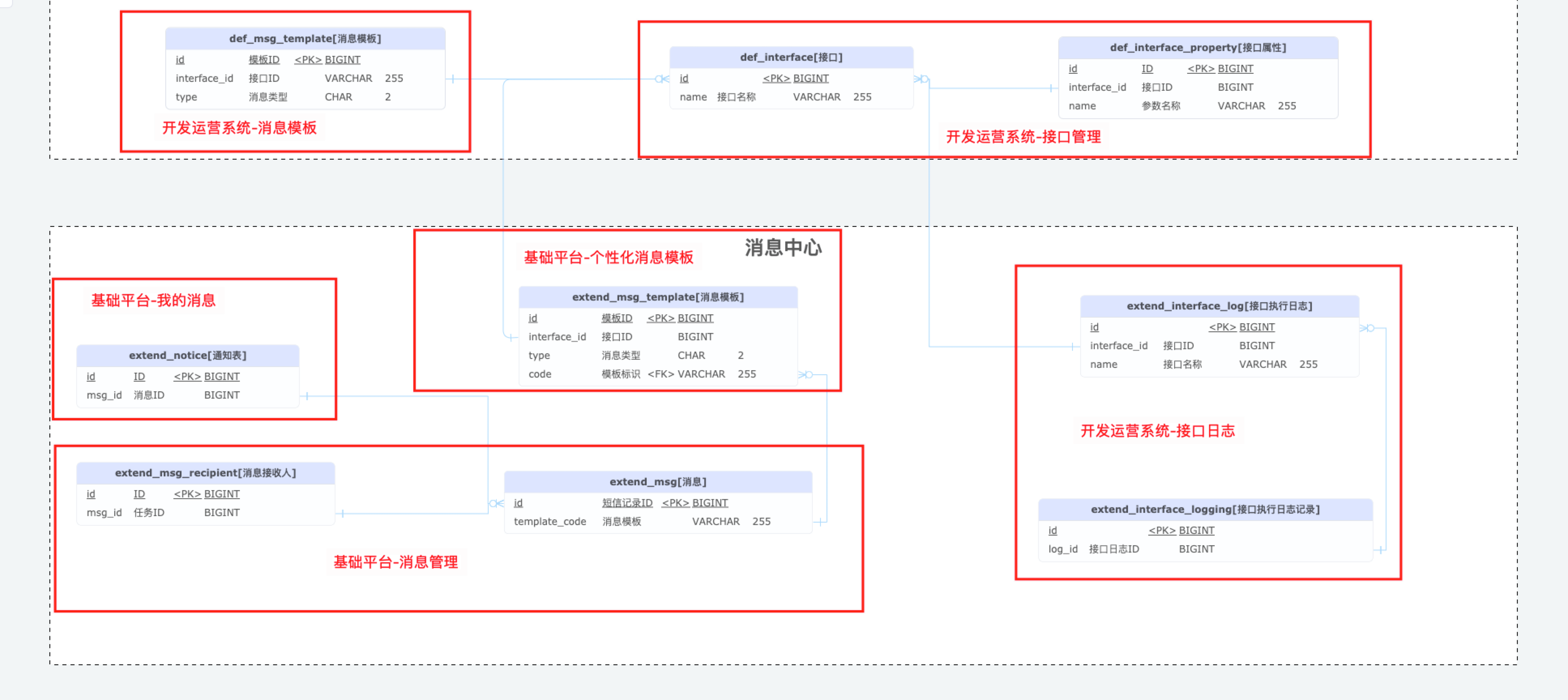Image resolution: width=1568 pixels, height=700 pixels.
Task: Select the extend_interface_logging table header
Action: click(x=1205, y=510)
